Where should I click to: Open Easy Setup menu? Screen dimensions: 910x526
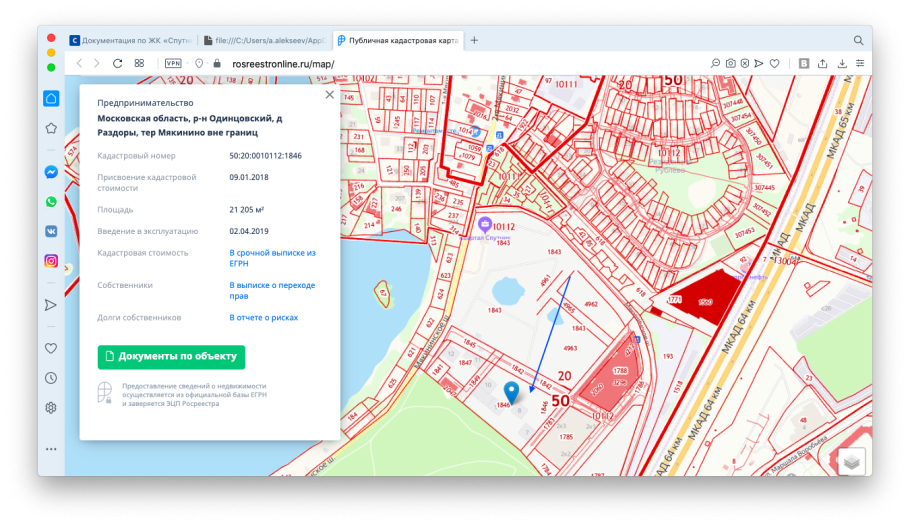pyautogui.click(x=860, y=63)
